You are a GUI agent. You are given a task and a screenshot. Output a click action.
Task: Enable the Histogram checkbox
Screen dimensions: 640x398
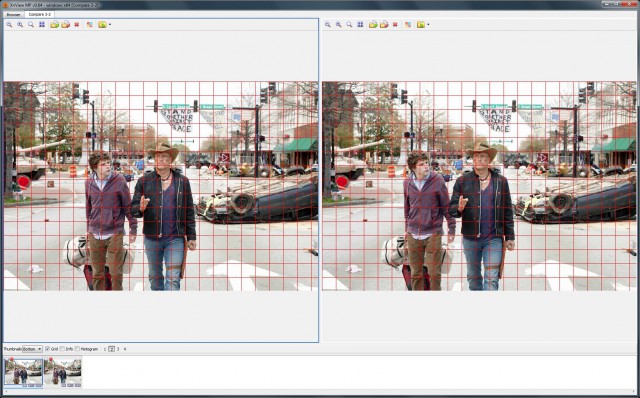pyautogui.click(x=77, y=349)
